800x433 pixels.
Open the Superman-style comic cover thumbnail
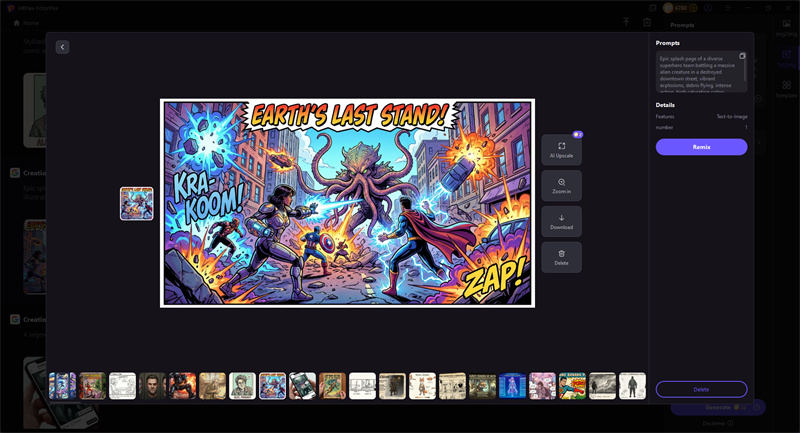click(x=572, y=386)
